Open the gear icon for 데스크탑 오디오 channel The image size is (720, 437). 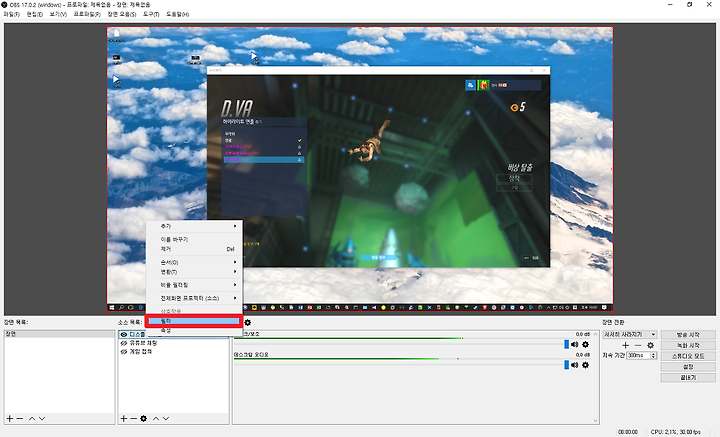coord(585,365)
